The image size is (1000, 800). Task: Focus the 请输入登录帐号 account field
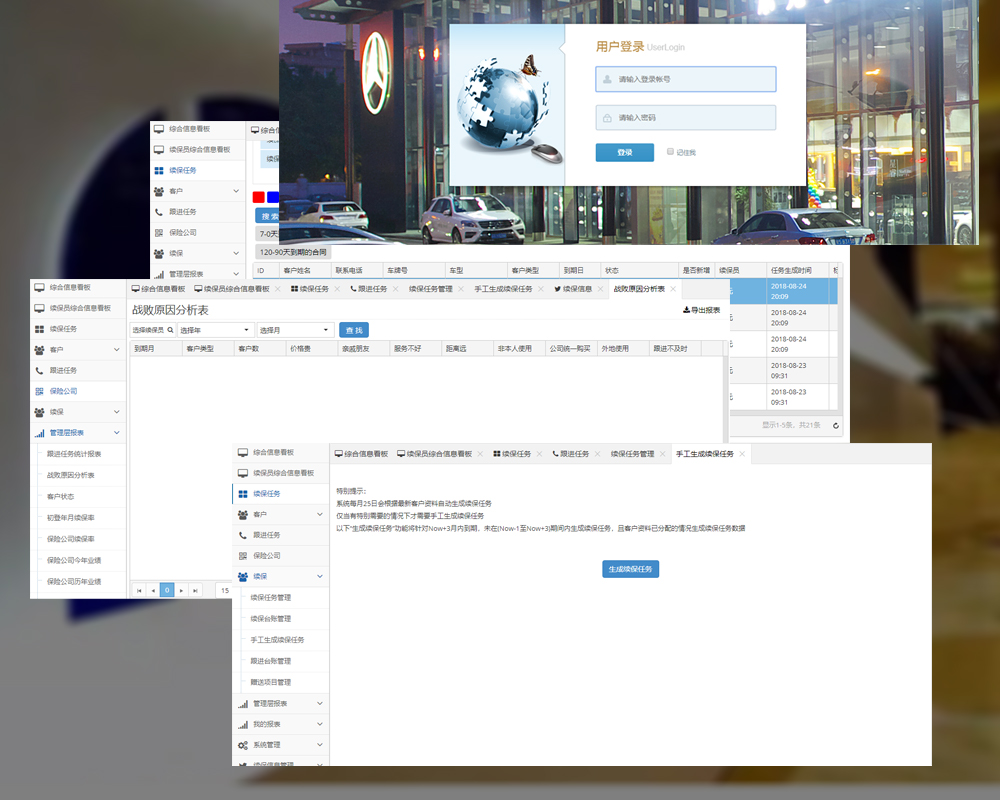coord(686,79)
